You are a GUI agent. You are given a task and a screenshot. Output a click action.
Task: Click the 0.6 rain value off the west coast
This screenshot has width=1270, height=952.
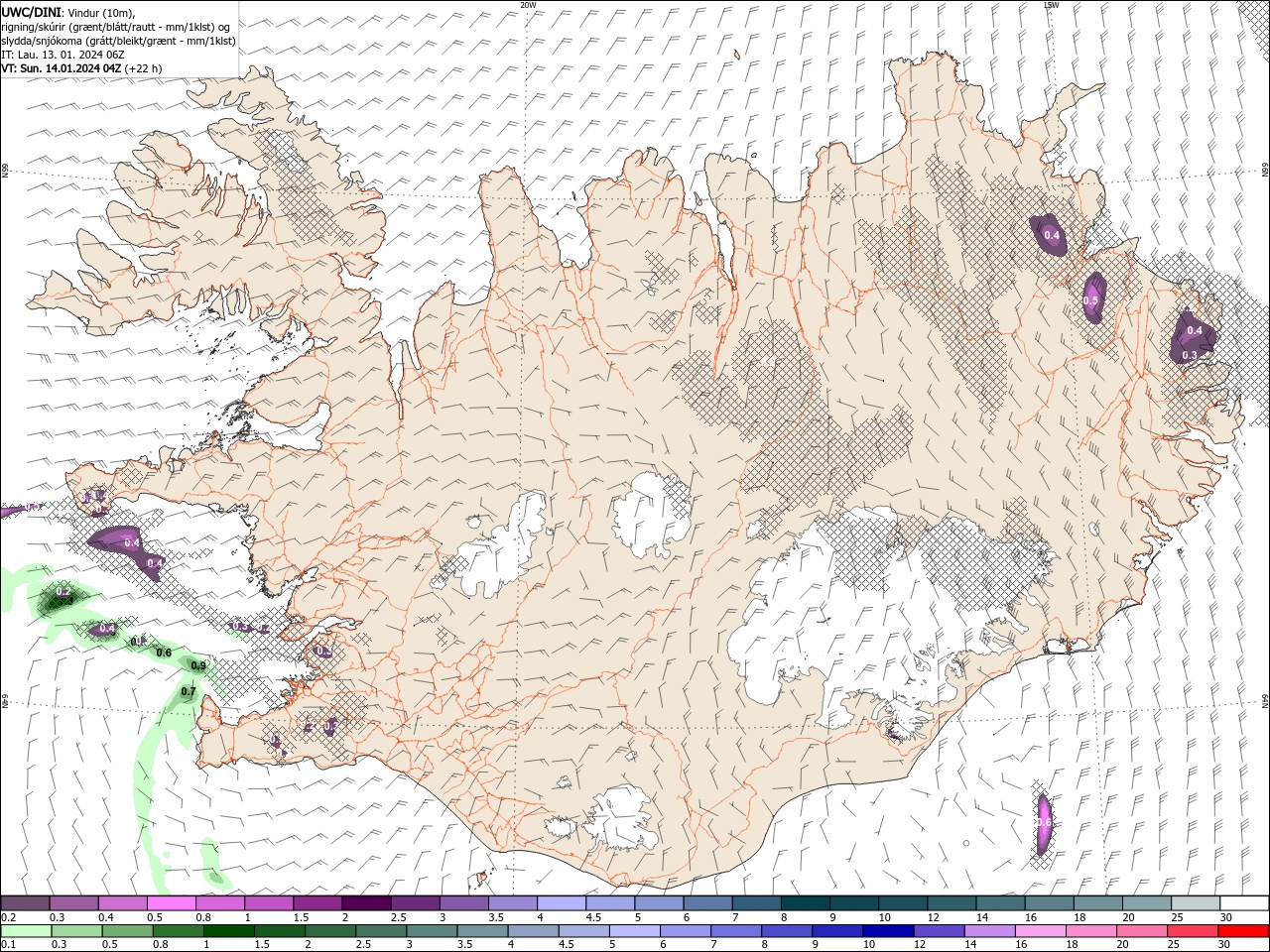[x=164, y=653]
